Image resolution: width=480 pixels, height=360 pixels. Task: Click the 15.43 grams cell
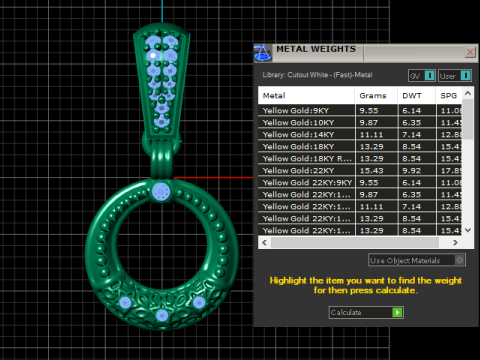pyautogui.click(x=376, y=170)
